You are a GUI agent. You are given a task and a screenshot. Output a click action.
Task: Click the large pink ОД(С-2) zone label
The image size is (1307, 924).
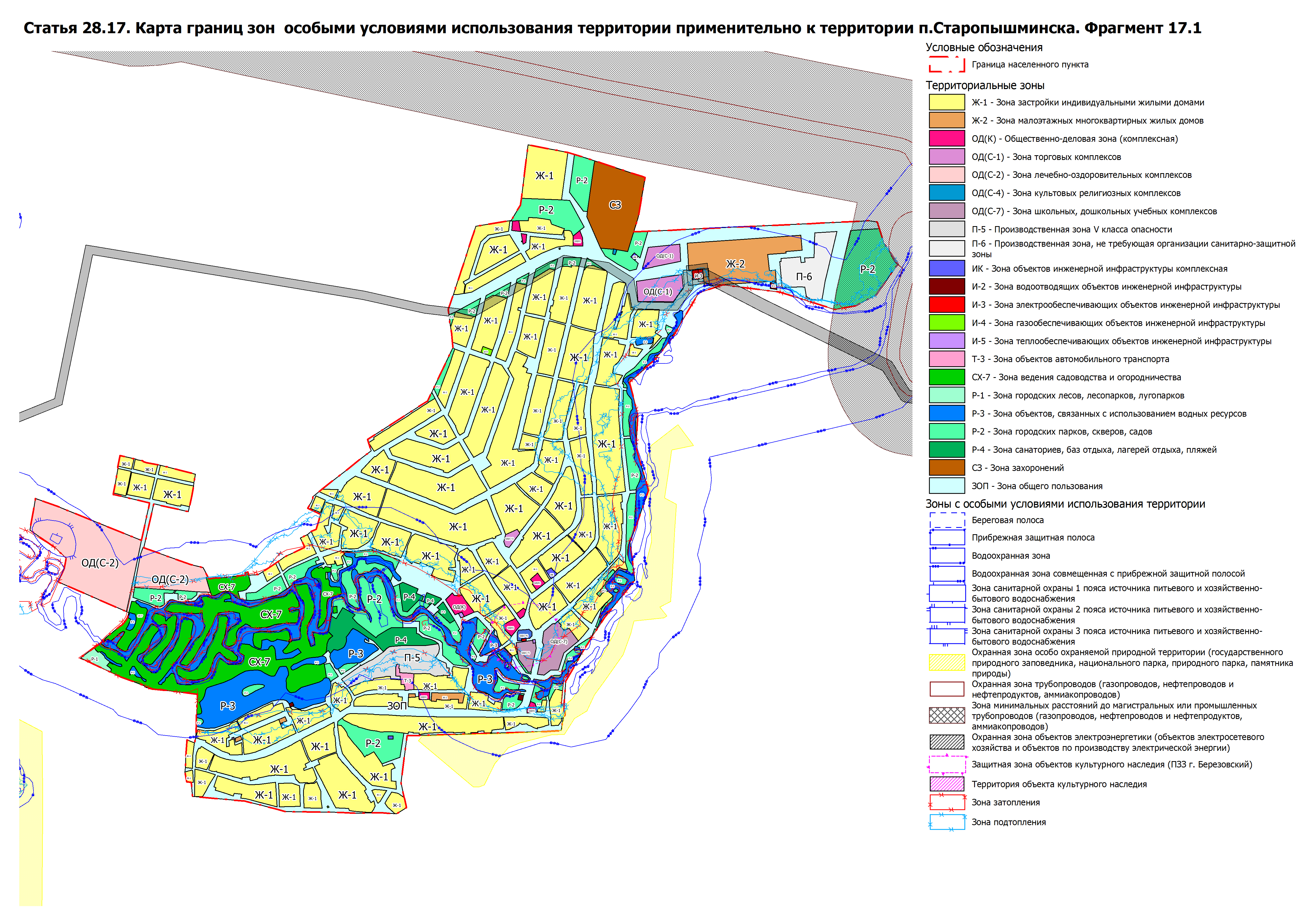pos(100,563)
